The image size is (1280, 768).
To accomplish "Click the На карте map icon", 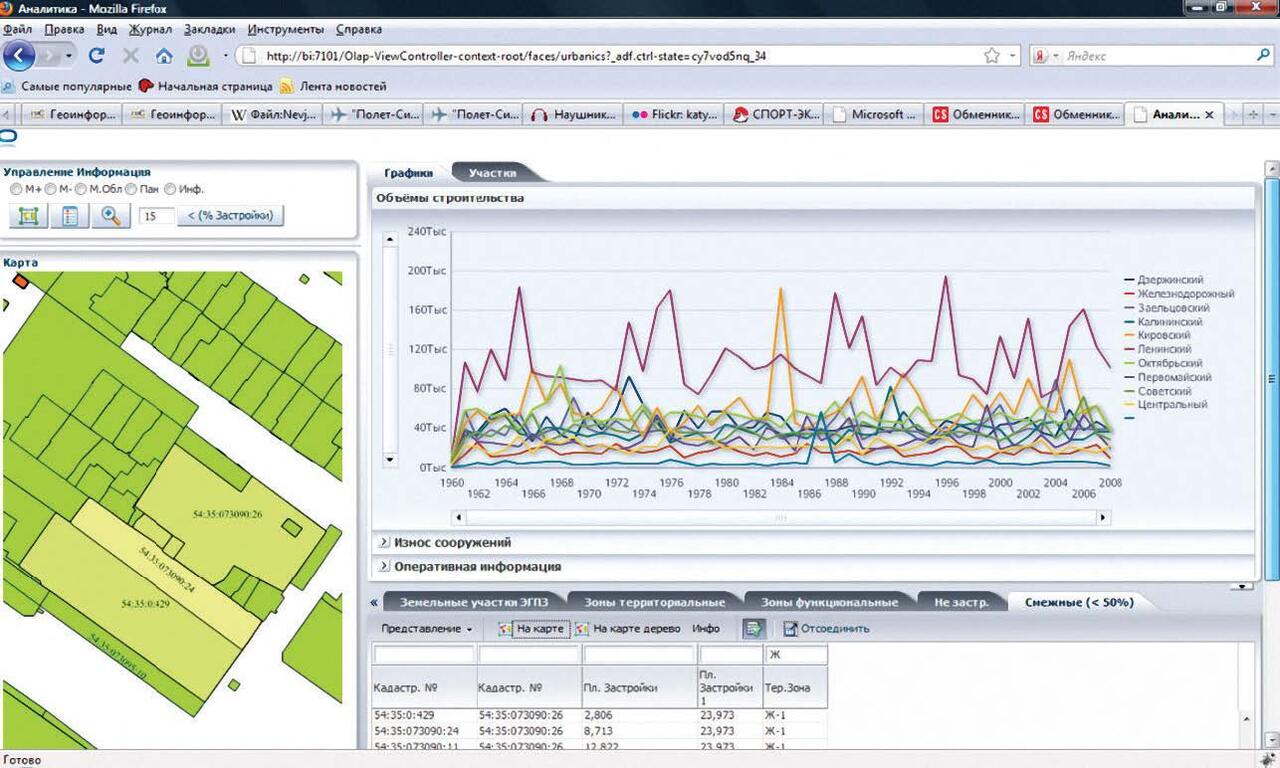I will (505, 629).
